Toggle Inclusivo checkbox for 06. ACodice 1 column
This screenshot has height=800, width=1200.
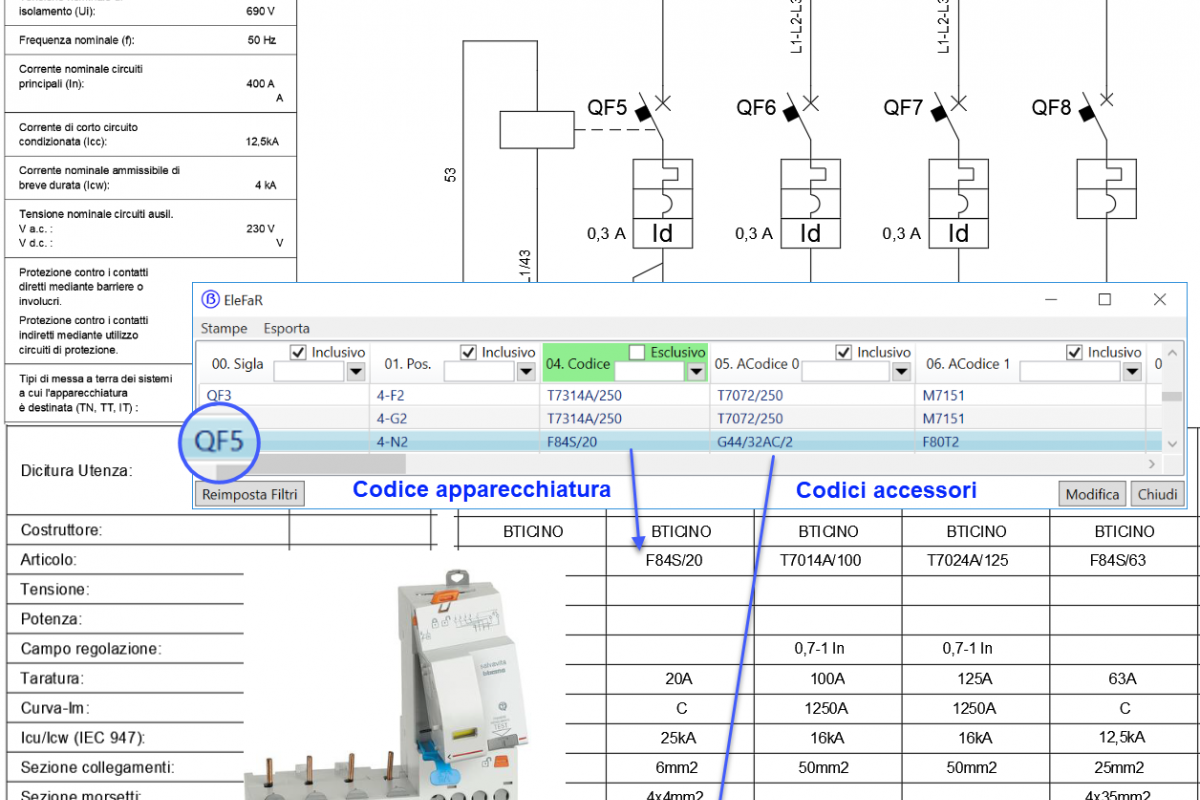pyautogui.click(x=1074, y=353)
